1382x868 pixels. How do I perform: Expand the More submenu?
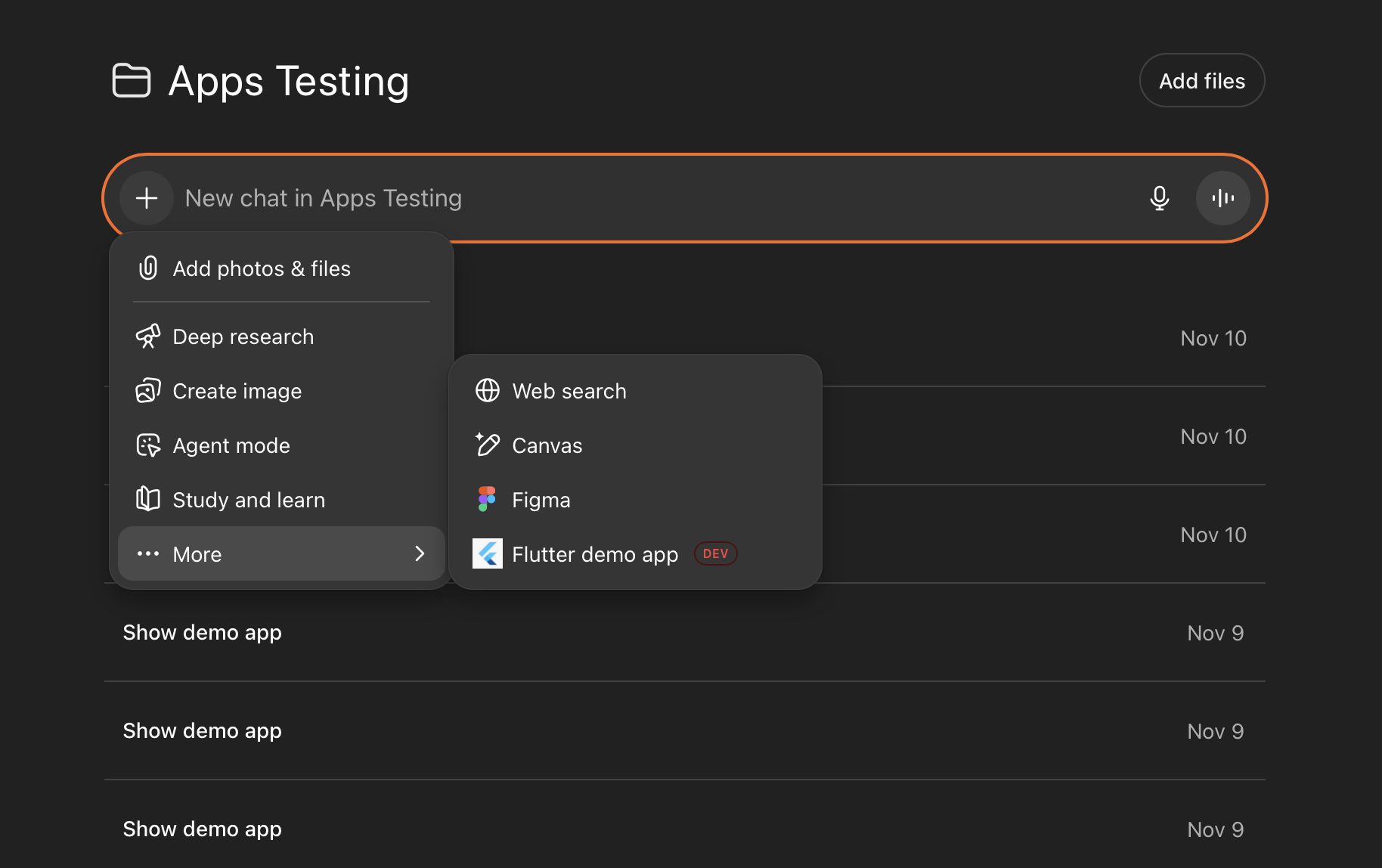pos(197,553)
